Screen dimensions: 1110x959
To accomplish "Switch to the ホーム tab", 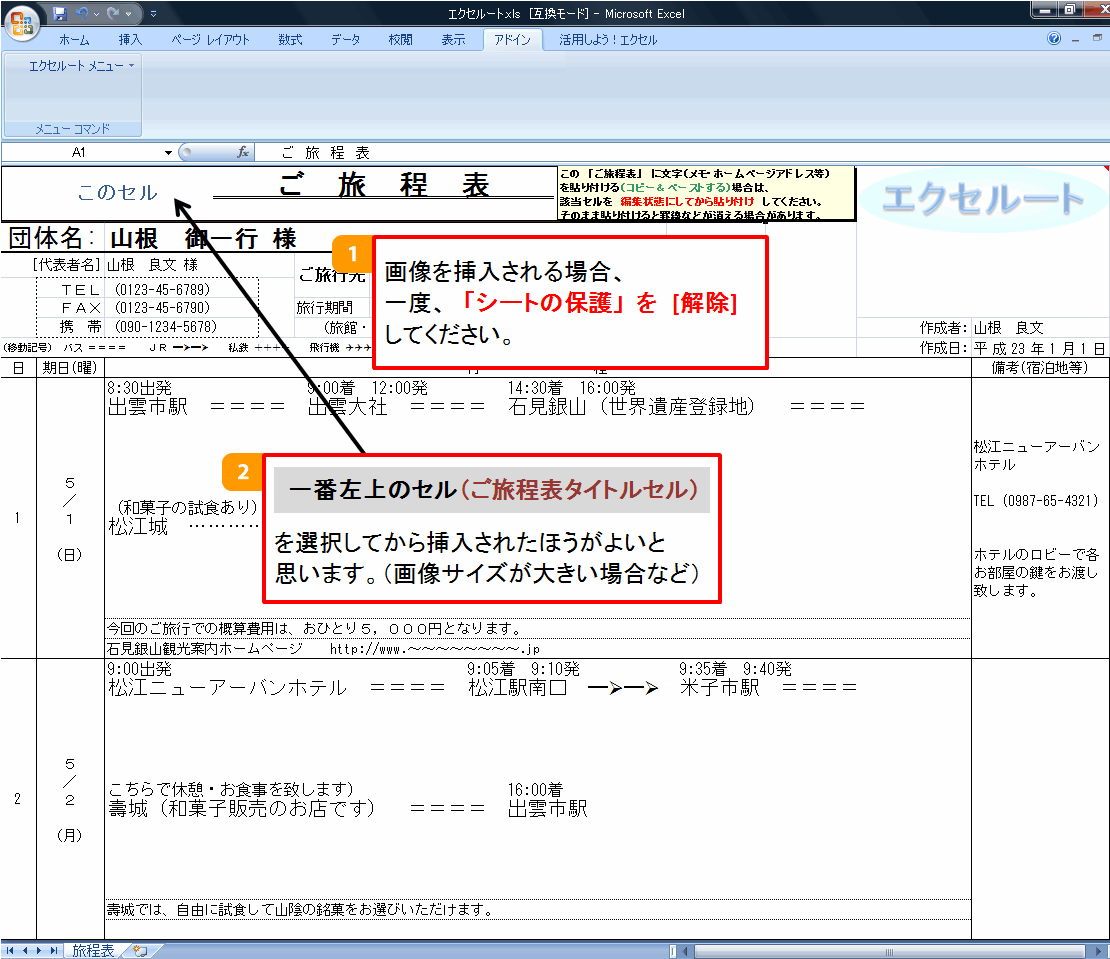I will 74,40.
